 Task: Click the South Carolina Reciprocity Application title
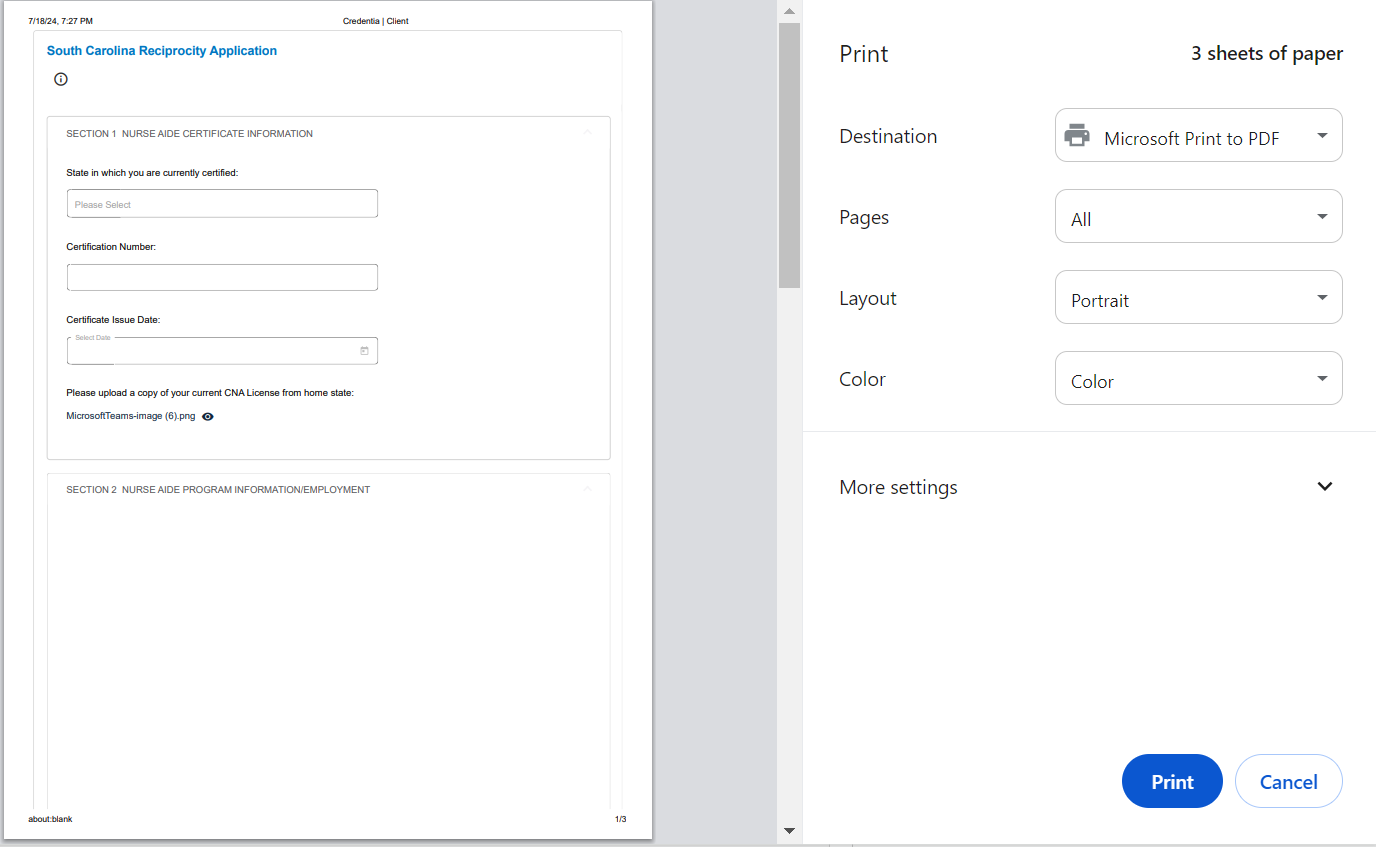[x=162, y=51]
